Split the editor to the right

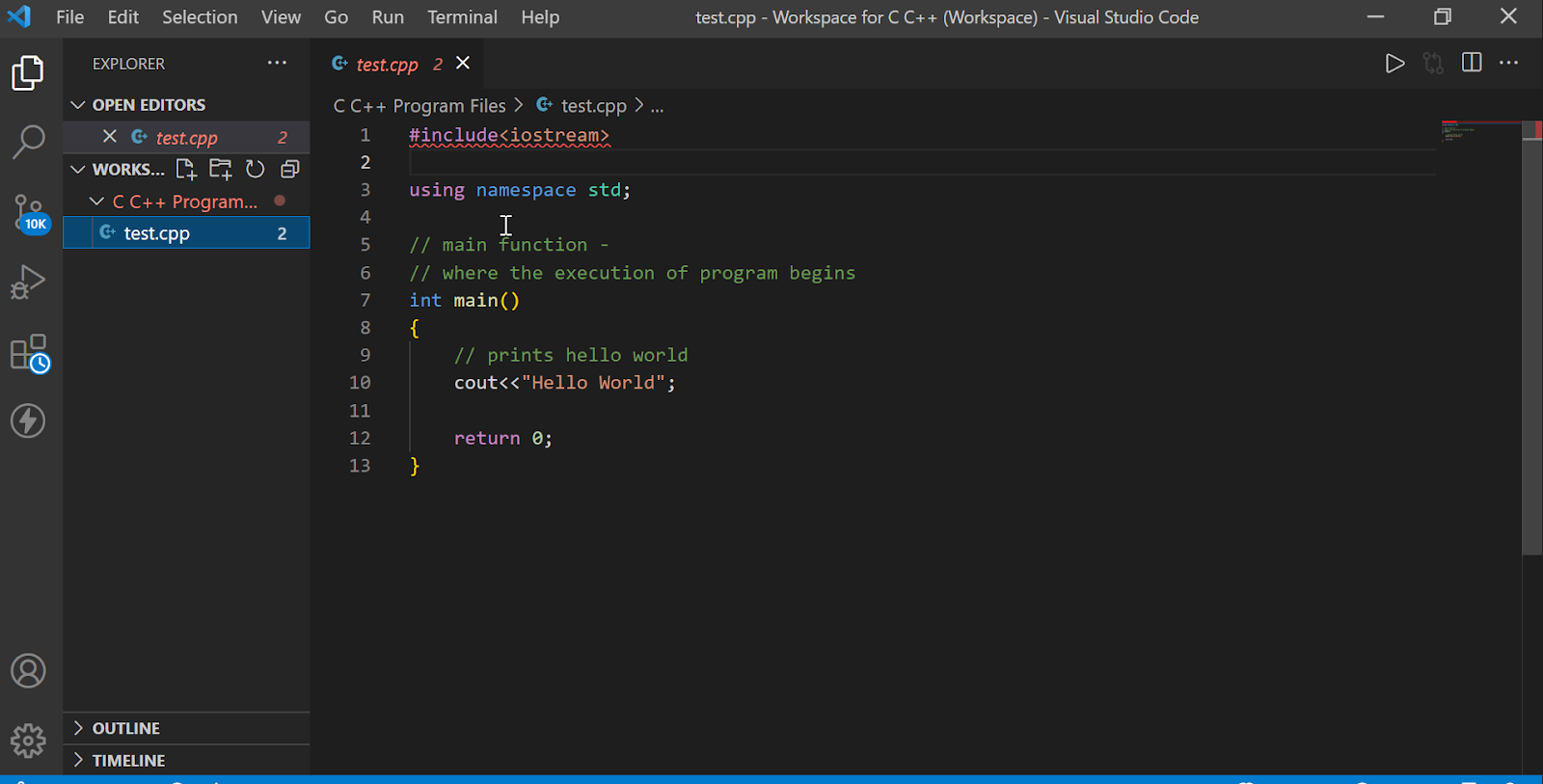click(1472, 64)
